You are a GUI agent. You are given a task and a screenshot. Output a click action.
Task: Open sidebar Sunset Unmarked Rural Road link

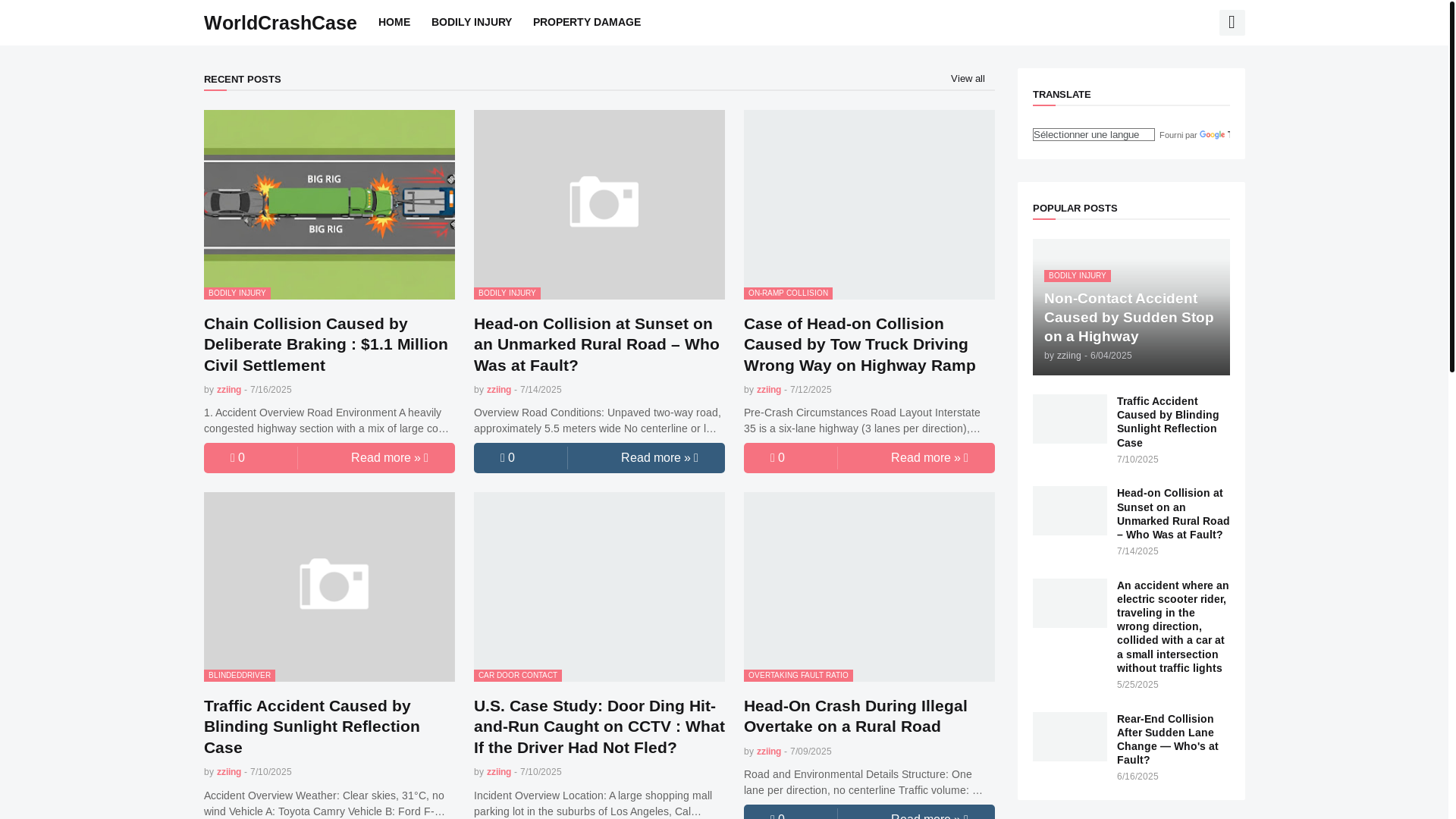1173,513
